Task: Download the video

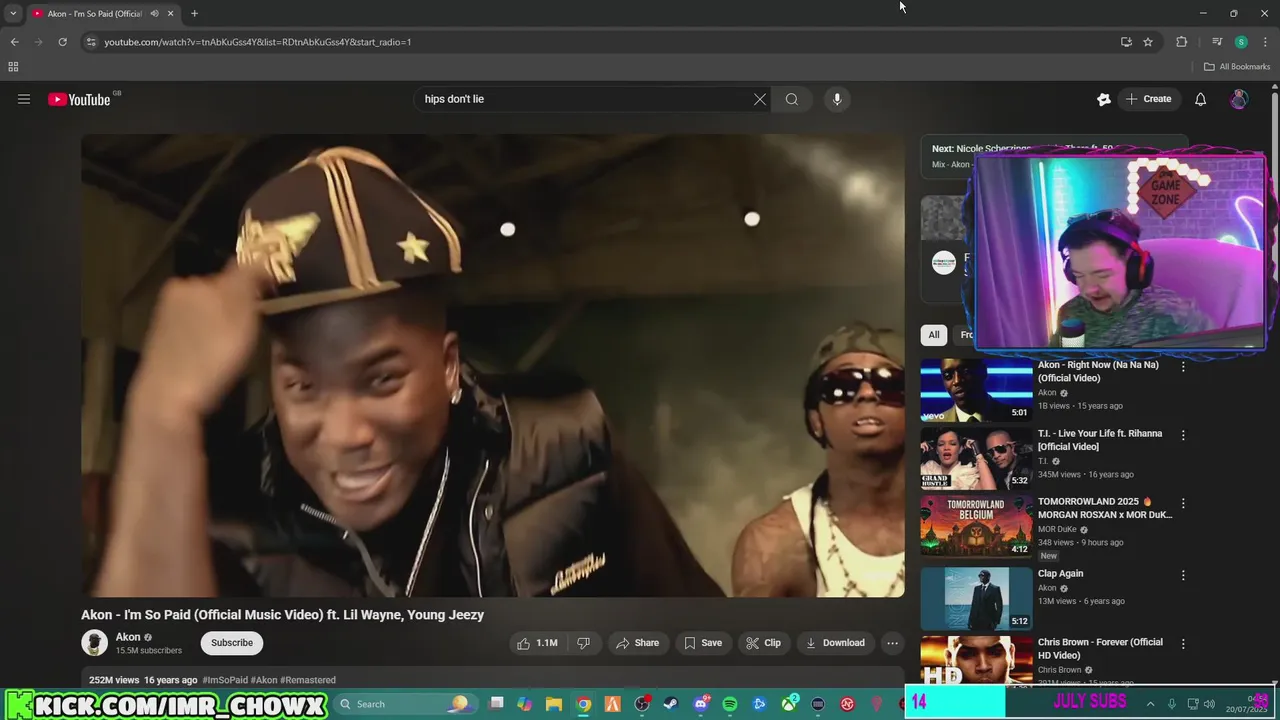Action: point(835,643)
